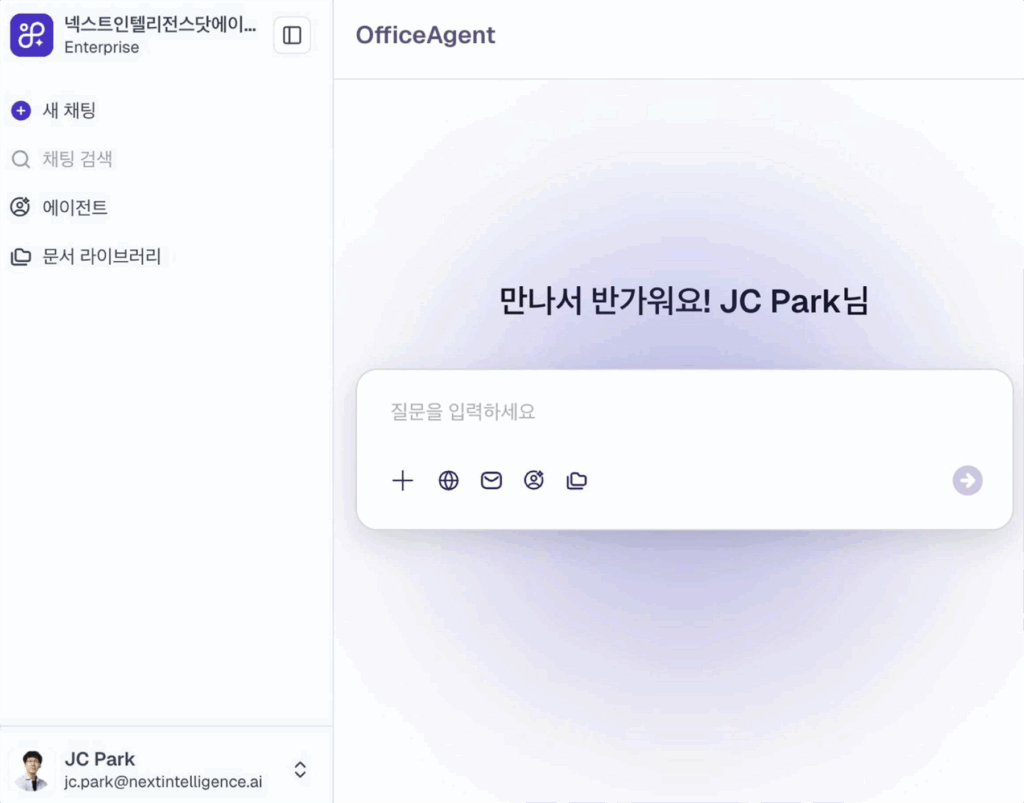Select the agent icon in the prompt box
Screen dimensions: 1024x803
[534, 481]
